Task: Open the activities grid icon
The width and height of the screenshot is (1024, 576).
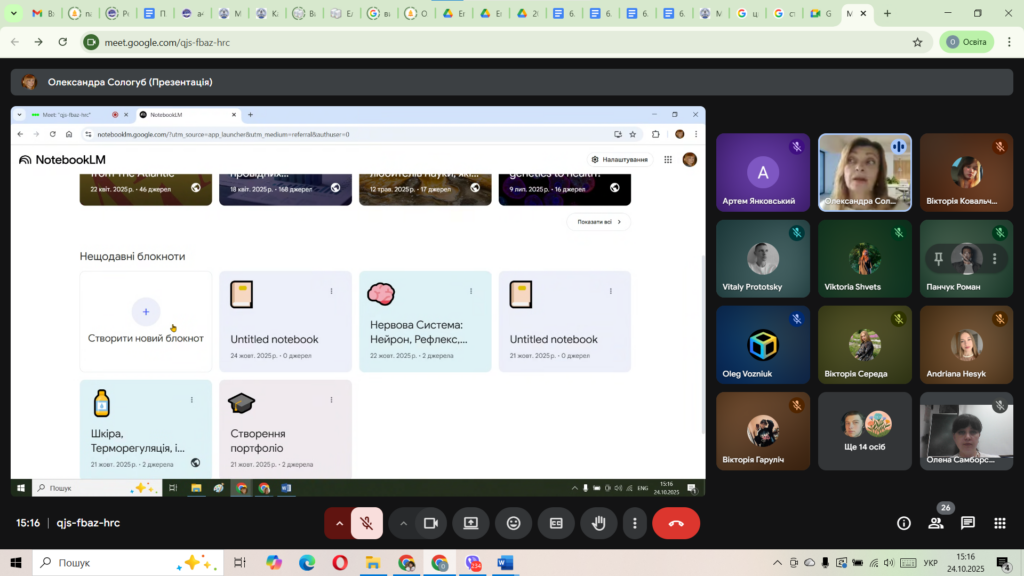Action: (x=999, y=523)
